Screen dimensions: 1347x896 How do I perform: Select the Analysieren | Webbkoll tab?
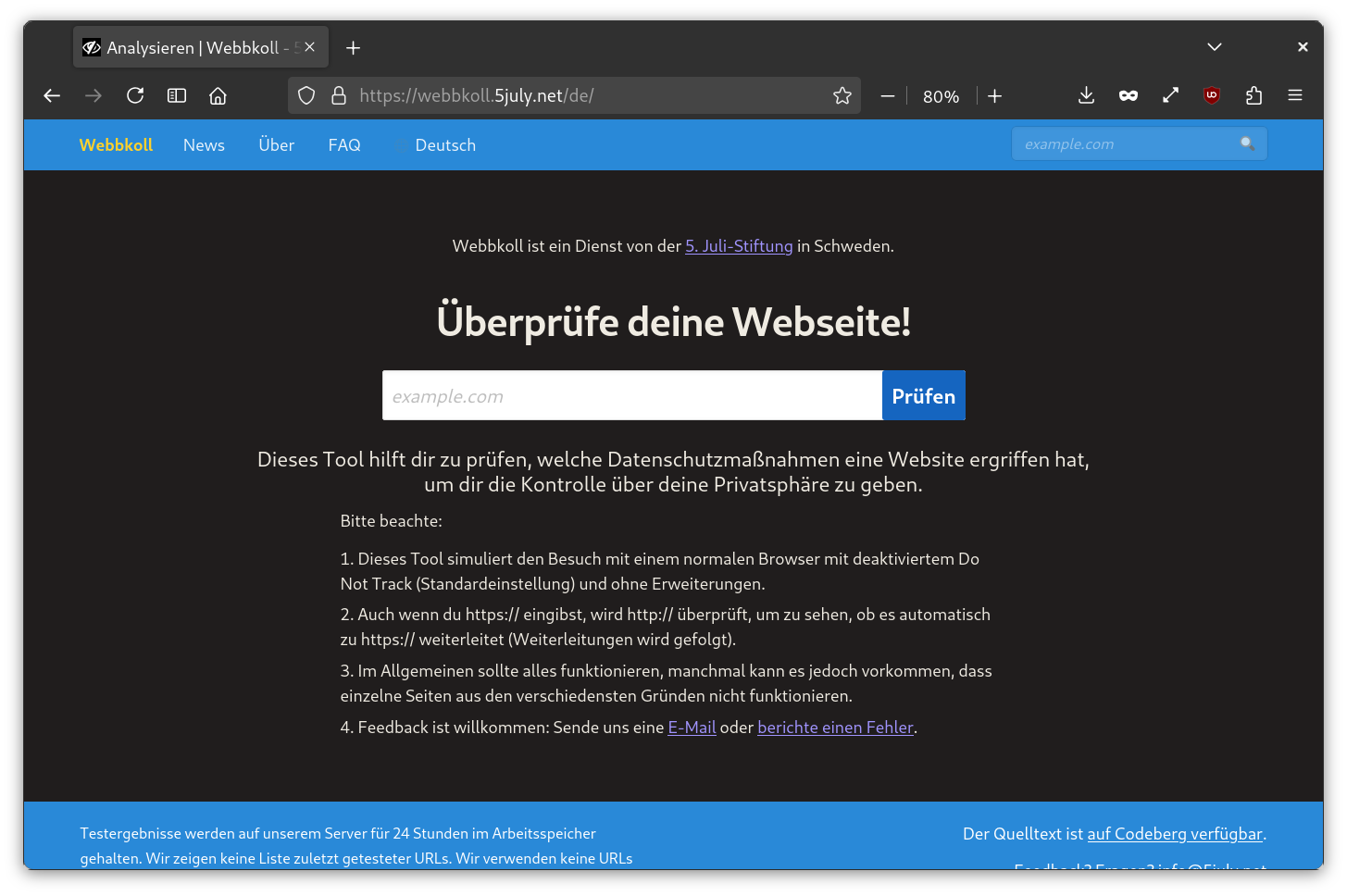click(x=200, y=47)
